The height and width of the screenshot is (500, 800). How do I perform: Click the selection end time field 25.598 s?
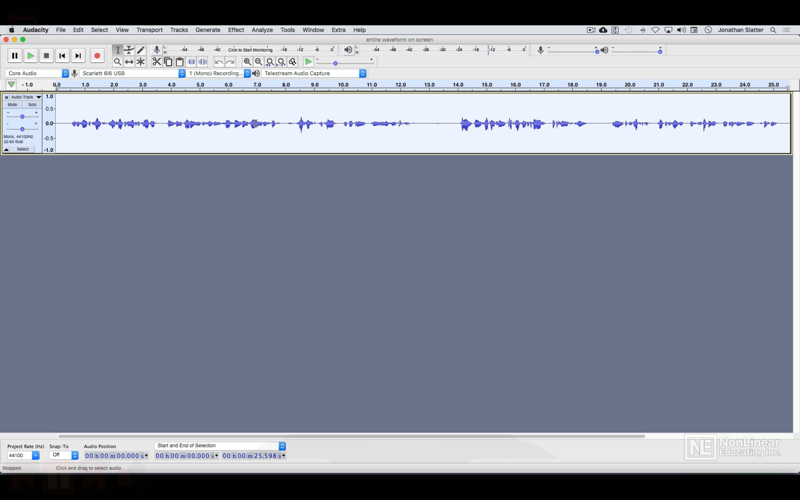pos(254,456)
